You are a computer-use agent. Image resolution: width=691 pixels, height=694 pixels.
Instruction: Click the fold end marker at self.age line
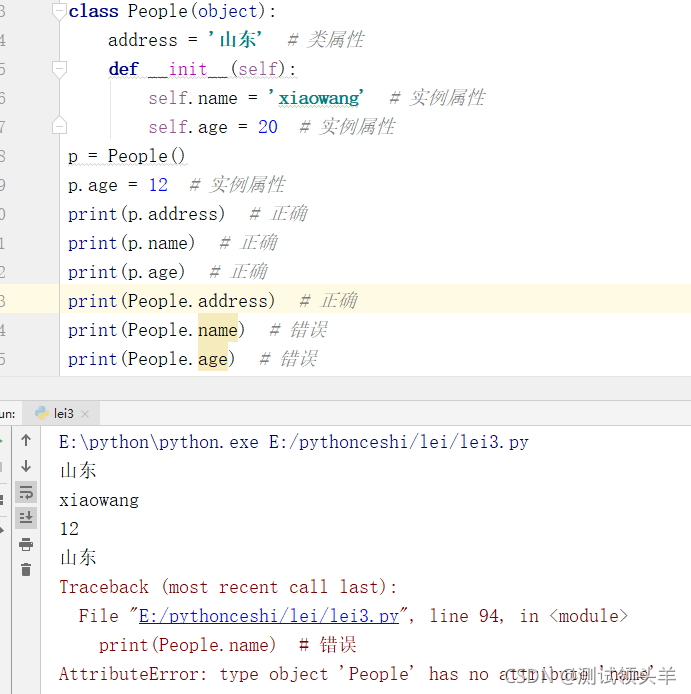click(59, 127)
